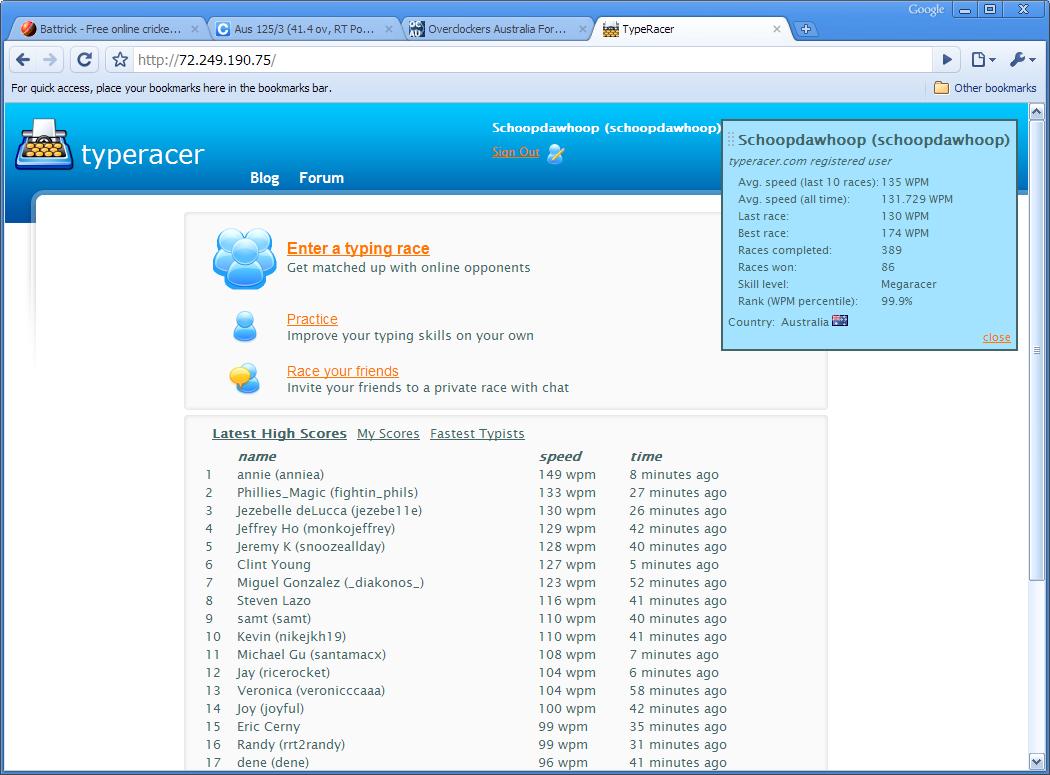Close the Overclockers Australia tab
The image size is (1050, 775).
pyautogui.click(x=583, y=29)
